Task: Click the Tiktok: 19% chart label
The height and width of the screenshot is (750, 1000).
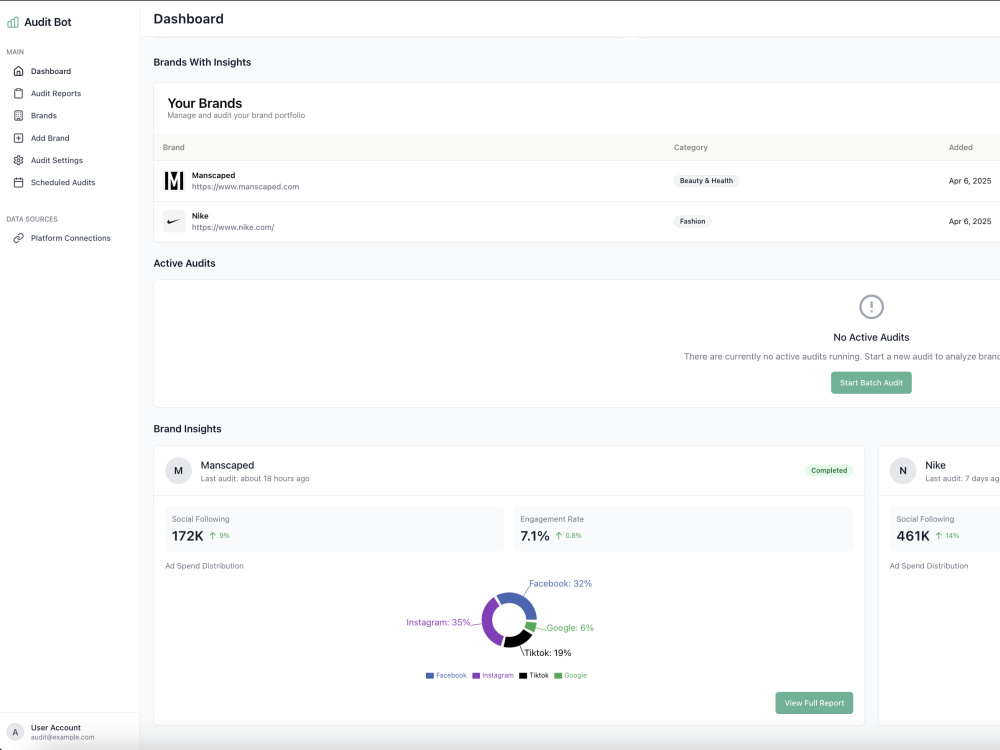Action: click(548, 653)
